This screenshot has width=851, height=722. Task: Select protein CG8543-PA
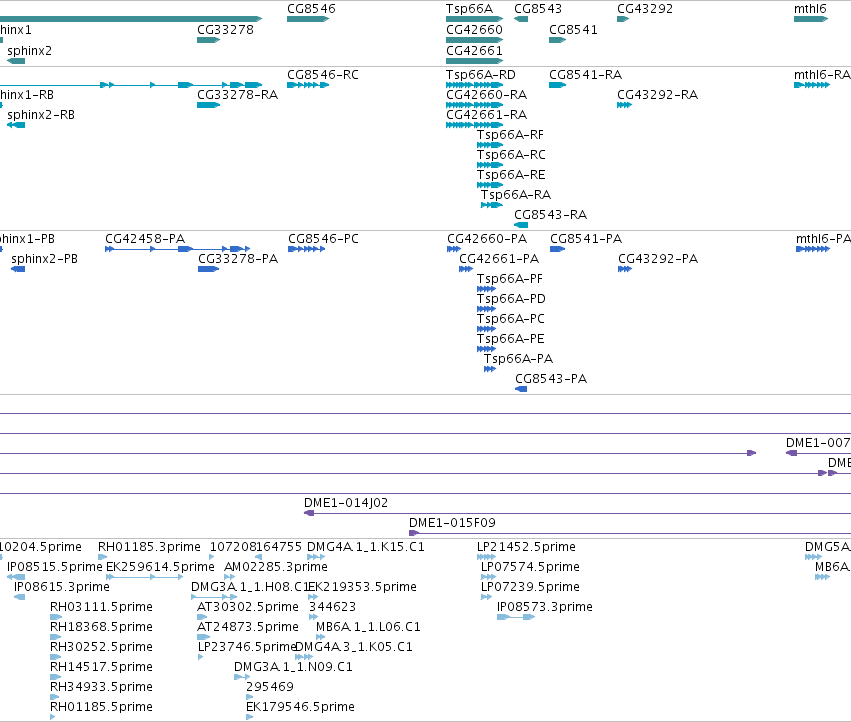pos(521,389)
